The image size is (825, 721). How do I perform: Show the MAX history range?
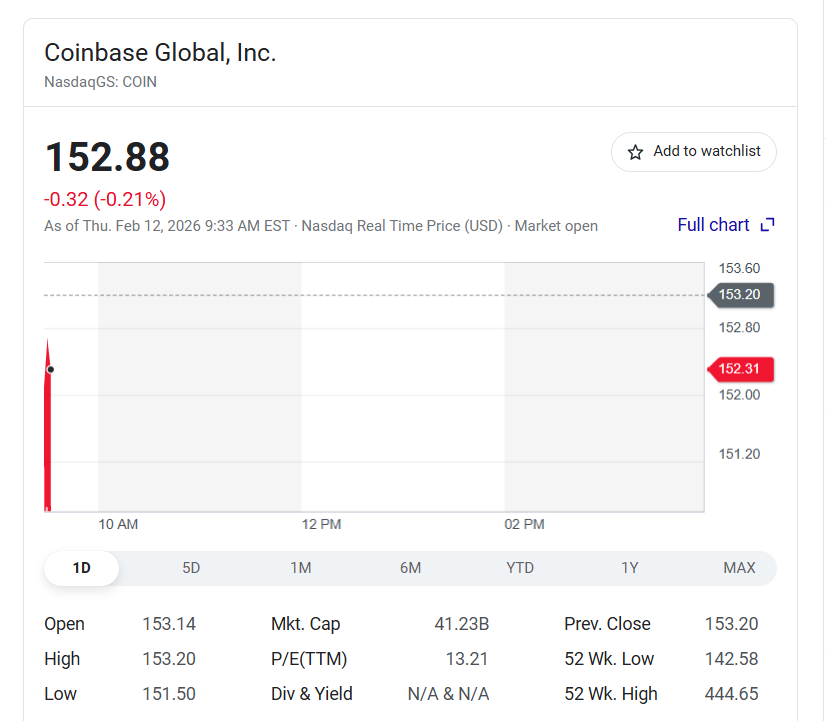739,568
